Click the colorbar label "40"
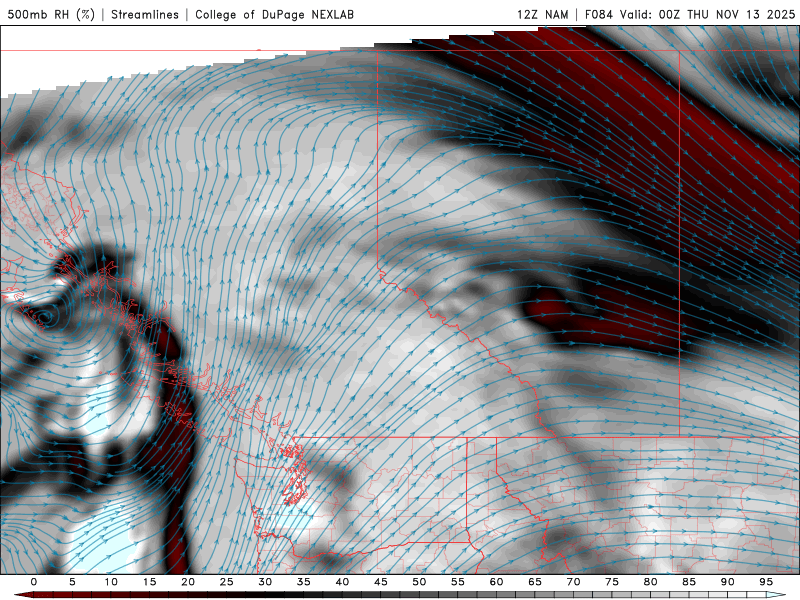Image resolution: width=800 pixels, height=600 pixels. click(x=342, y=582)
